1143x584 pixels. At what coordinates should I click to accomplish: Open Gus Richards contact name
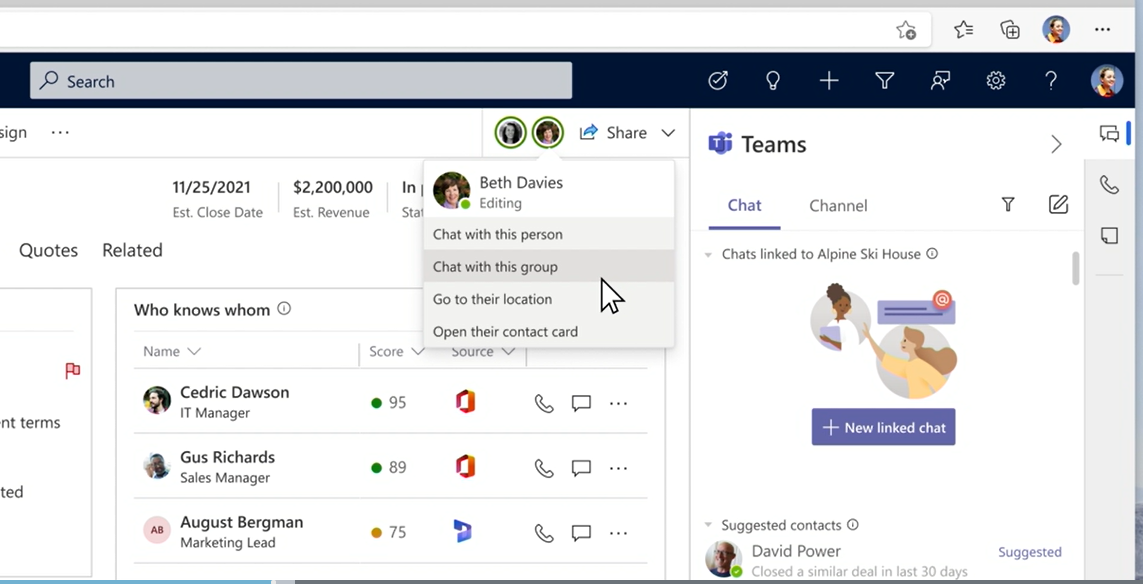227,457
